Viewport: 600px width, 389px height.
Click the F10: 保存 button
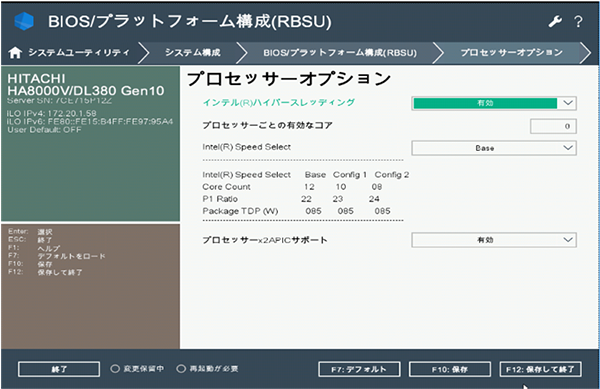click(450, 369)
